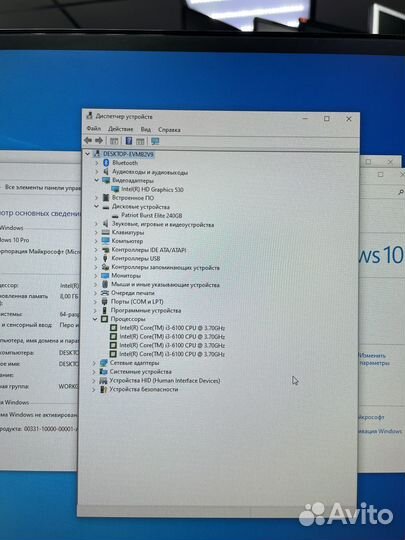Open the Вид menu
405x540 pixels.
pyautogui.click(x=146, y=129)
